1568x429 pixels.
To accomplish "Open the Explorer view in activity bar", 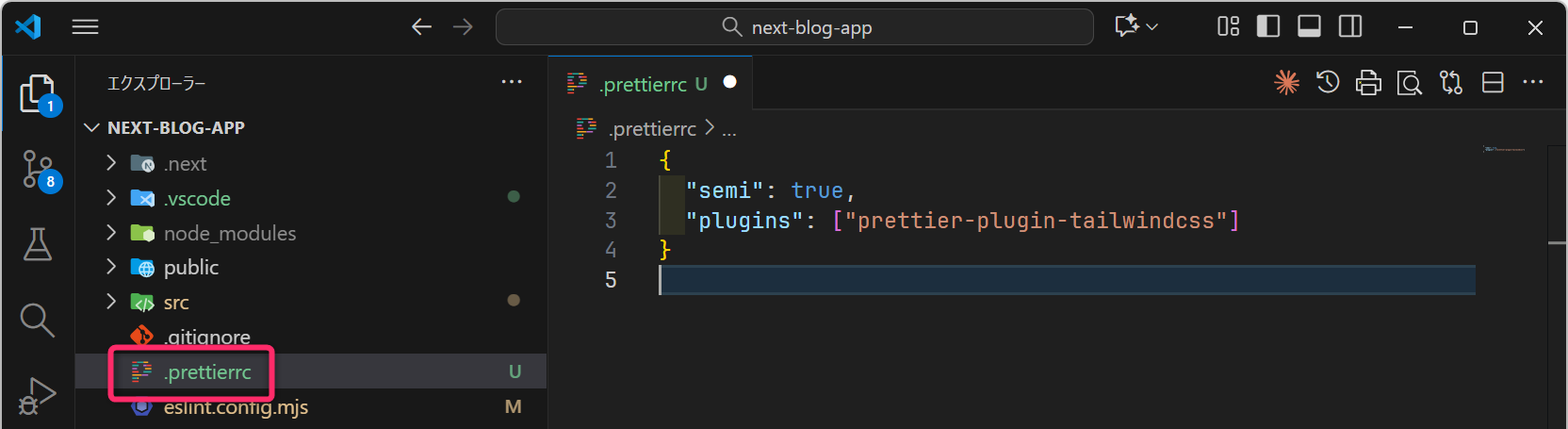I will 38,94.
